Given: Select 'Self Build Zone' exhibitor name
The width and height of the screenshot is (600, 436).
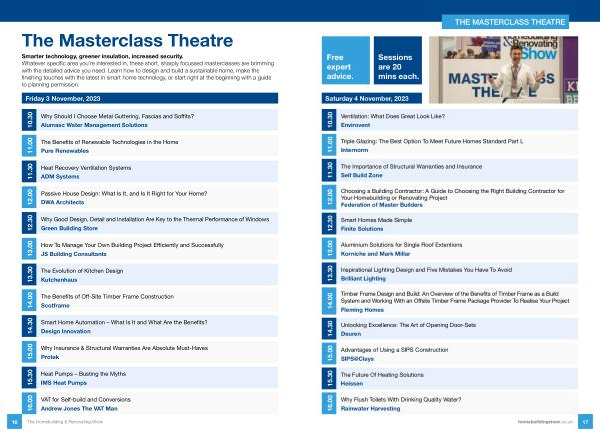Looking at the screenshot, I should [x=362, y=175].
